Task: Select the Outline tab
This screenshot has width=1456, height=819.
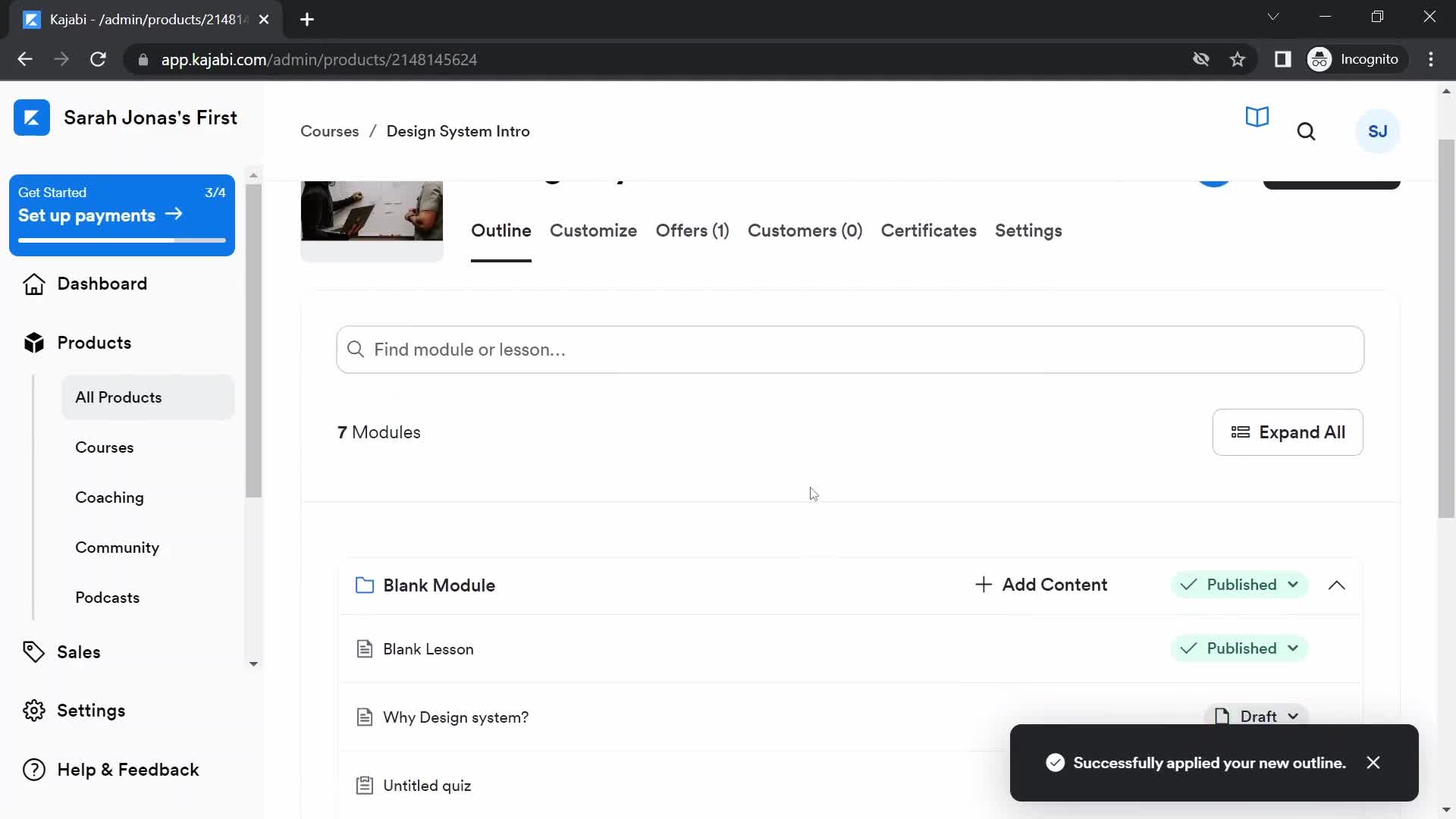Action: click(x=501, y=230)
